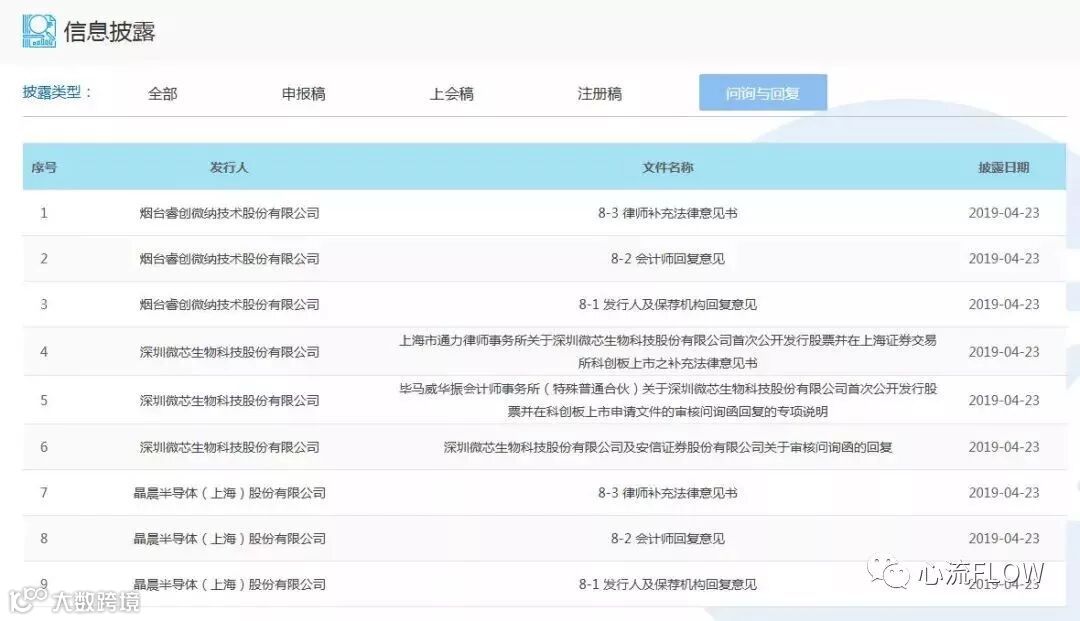Viewport: 1080px width, 621px height.
Task: Open row 2 document 8-2 会计师回复意见
Action: click(667, 259)
